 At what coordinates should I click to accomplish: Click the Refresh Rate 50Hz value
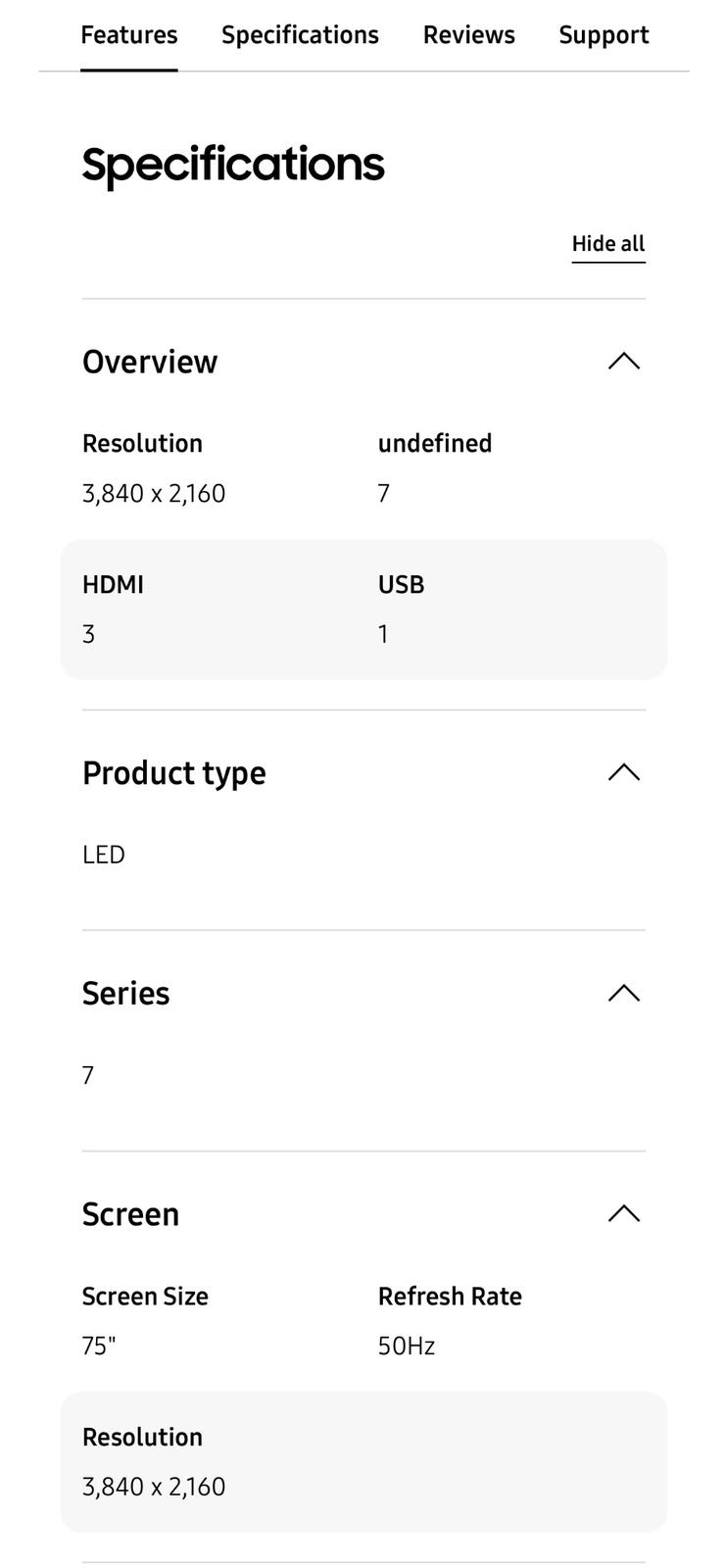[x=407, y=1346]
